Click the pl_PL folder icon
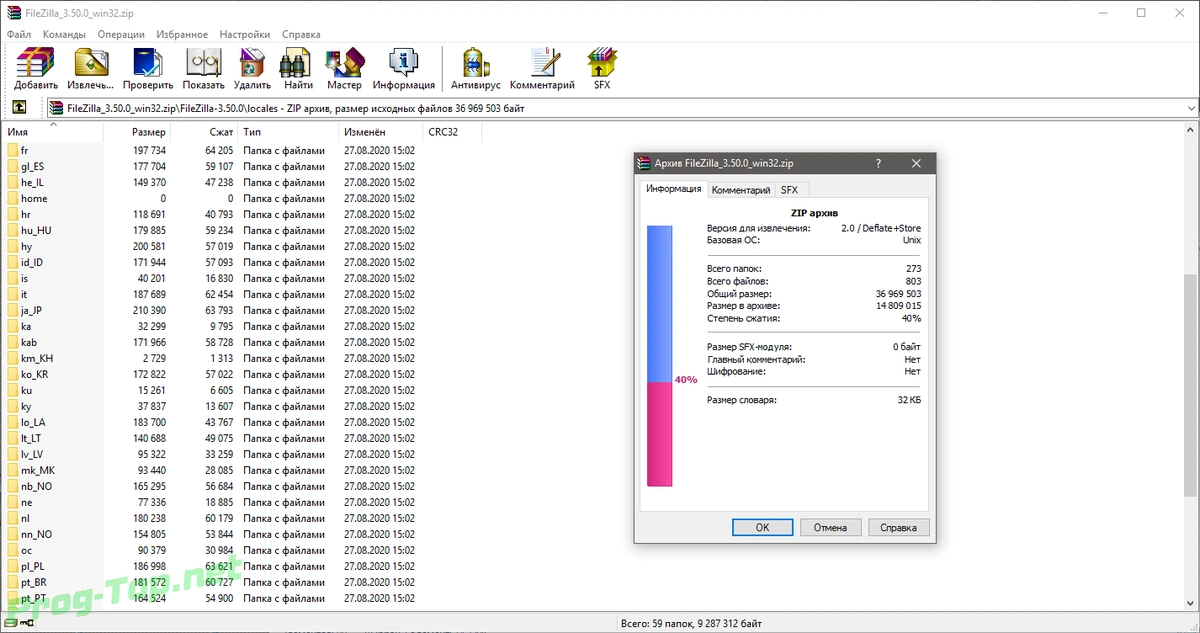 click(x=13, y=566)
